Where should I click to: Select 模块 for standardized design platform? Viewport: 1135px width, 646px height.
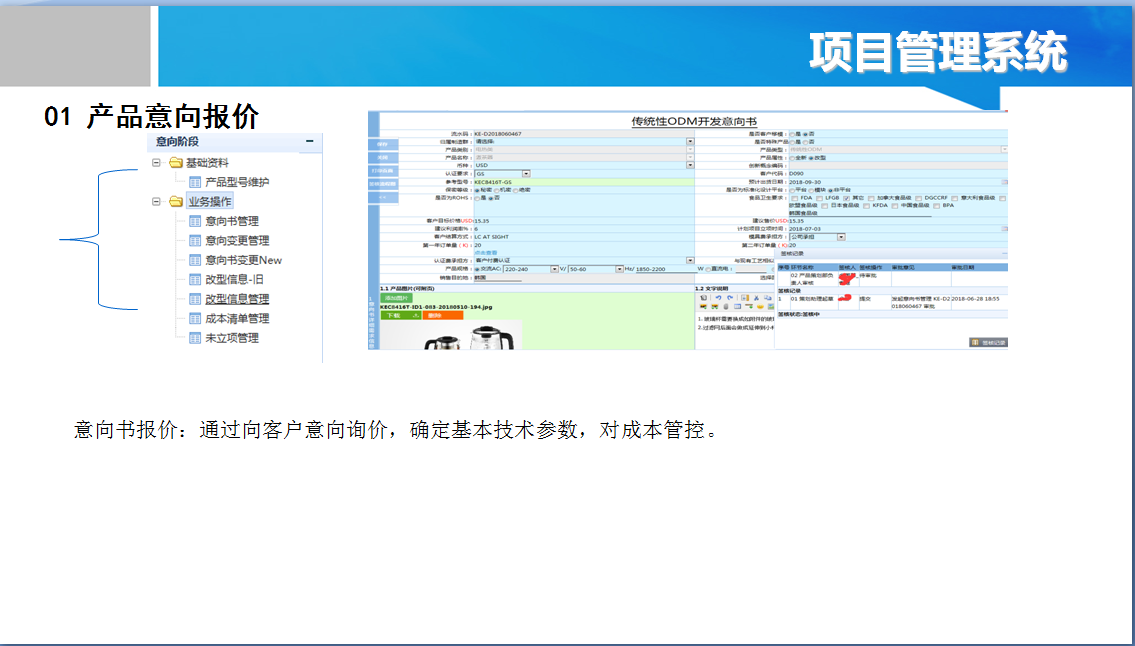pyautogui.click(x=811, y=190)
